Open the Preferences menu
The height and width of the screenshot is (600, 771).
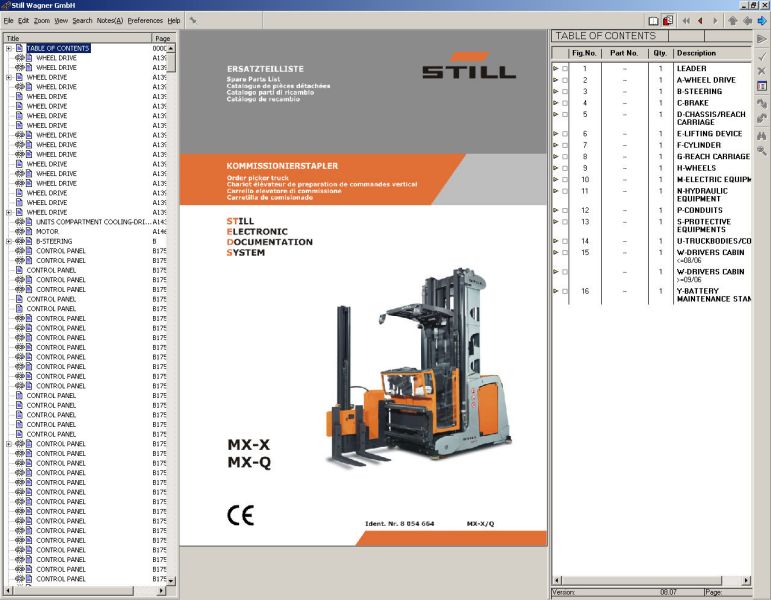click(x=145, y=20)
